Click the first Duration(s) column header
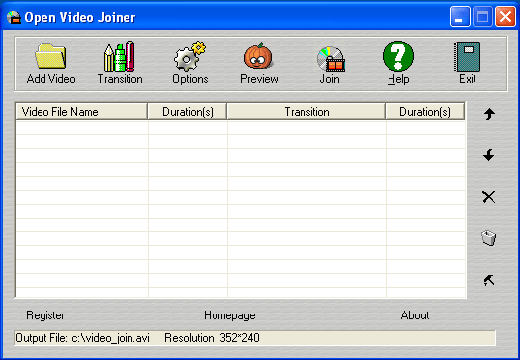Image resolution: width=520 pixels, height=360 pixels. (187, 112)
